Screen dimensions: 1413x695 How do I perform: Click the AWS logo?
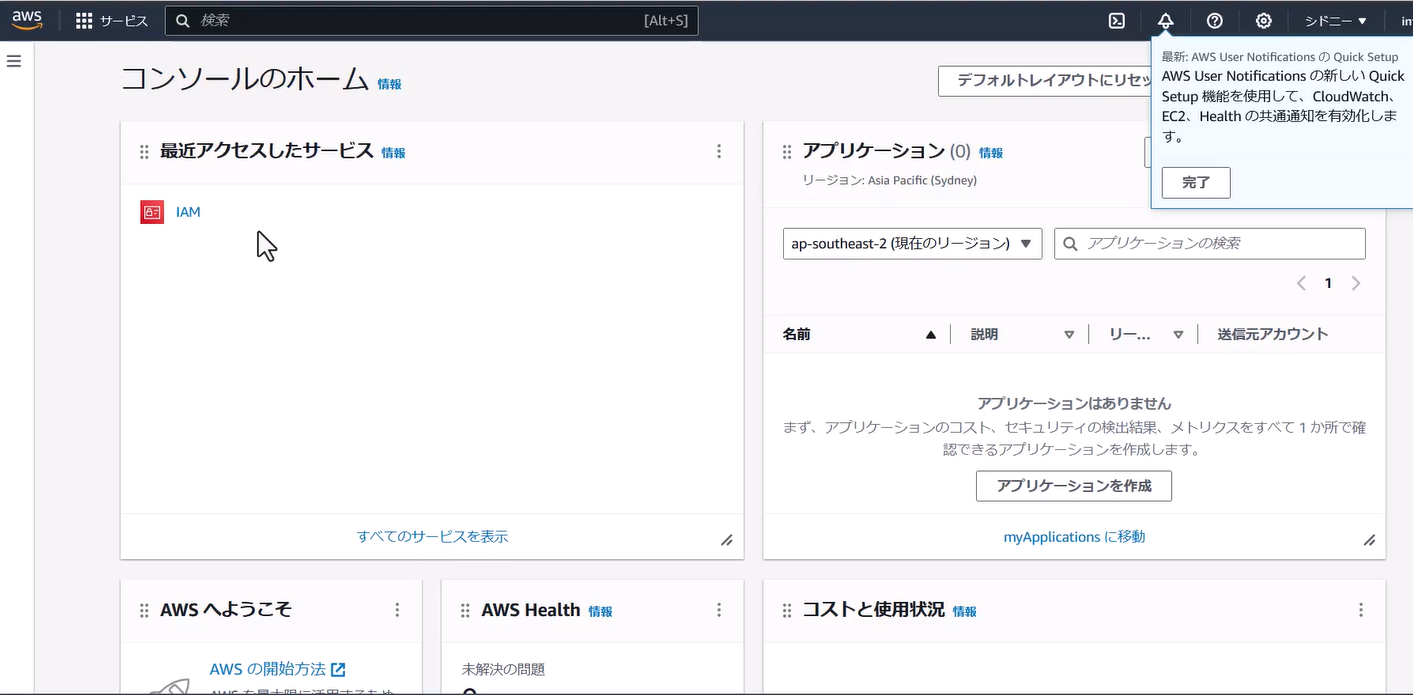point(27,20)
